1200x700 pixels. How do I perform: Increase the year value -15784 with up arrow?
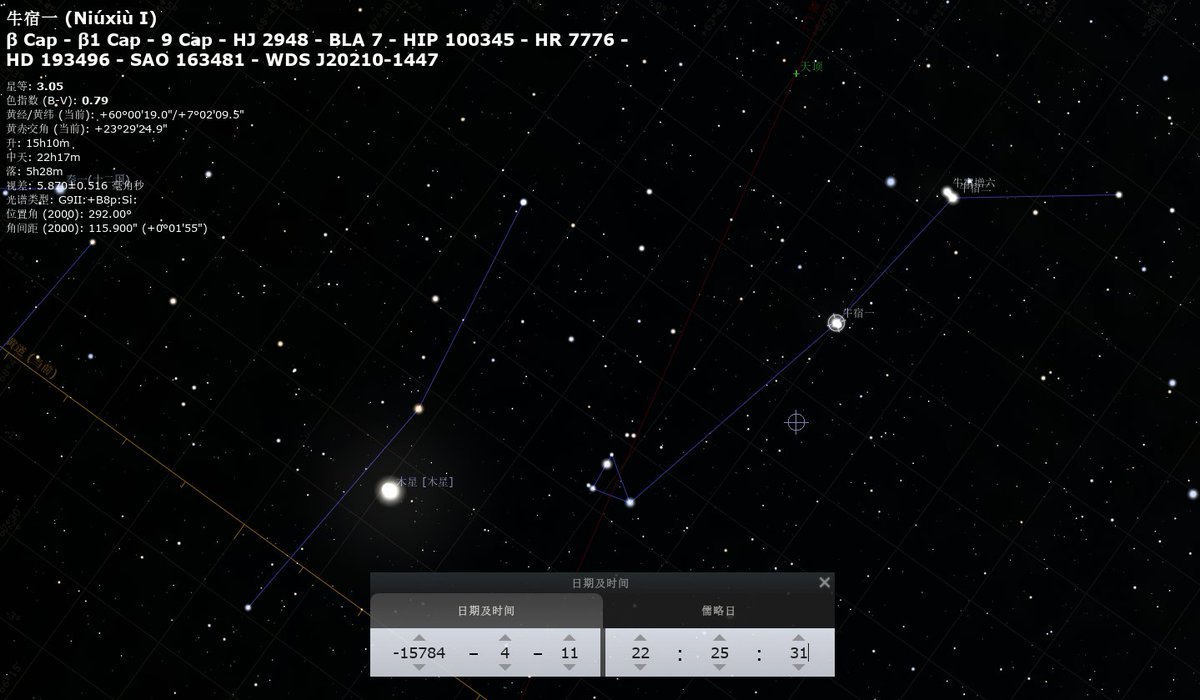click(x=419, y=638)
